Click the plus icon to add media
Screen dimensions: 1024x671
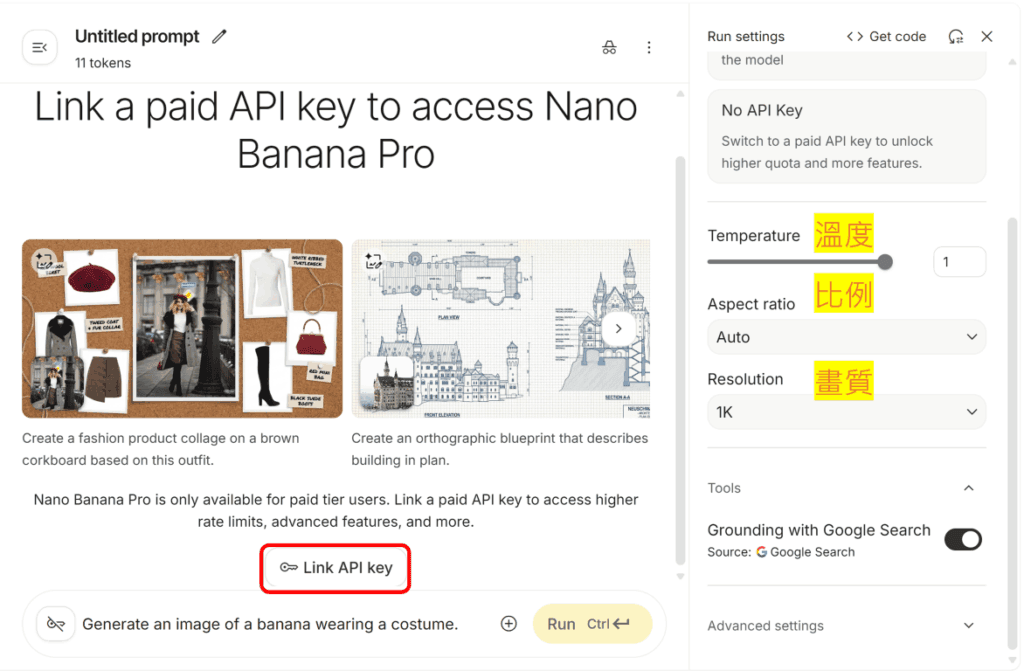tap(509, 624)
